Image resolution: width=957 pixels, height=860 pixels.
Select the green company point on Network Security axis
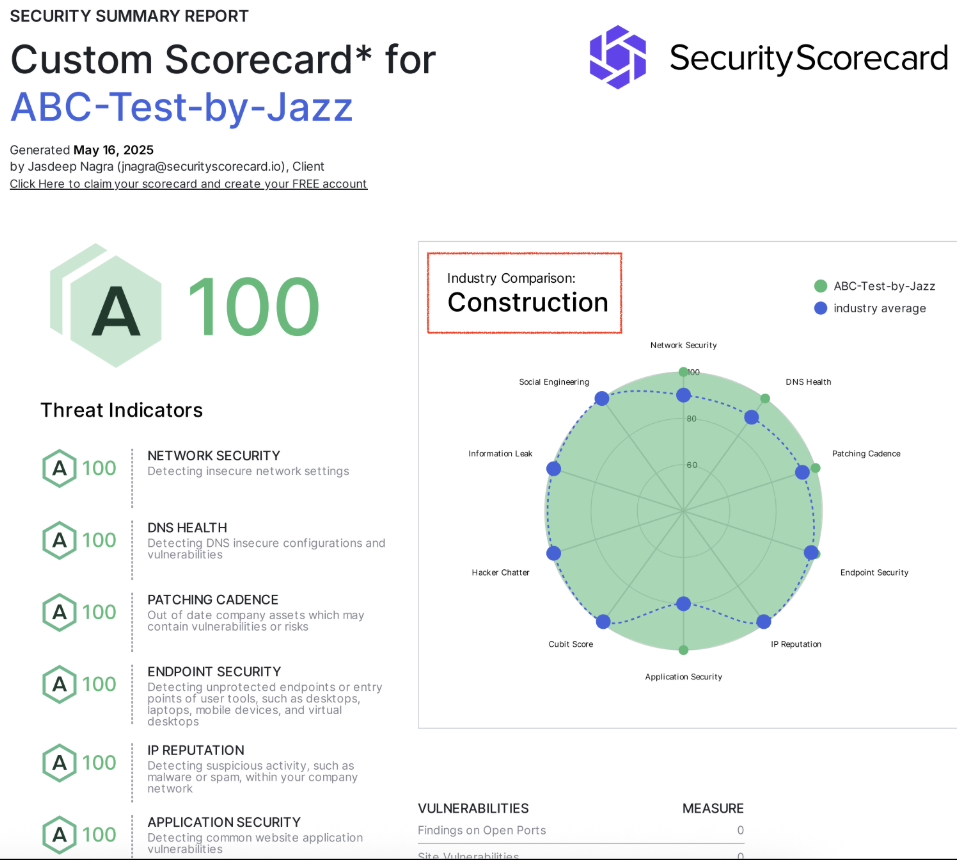click(x=684, y=372)
